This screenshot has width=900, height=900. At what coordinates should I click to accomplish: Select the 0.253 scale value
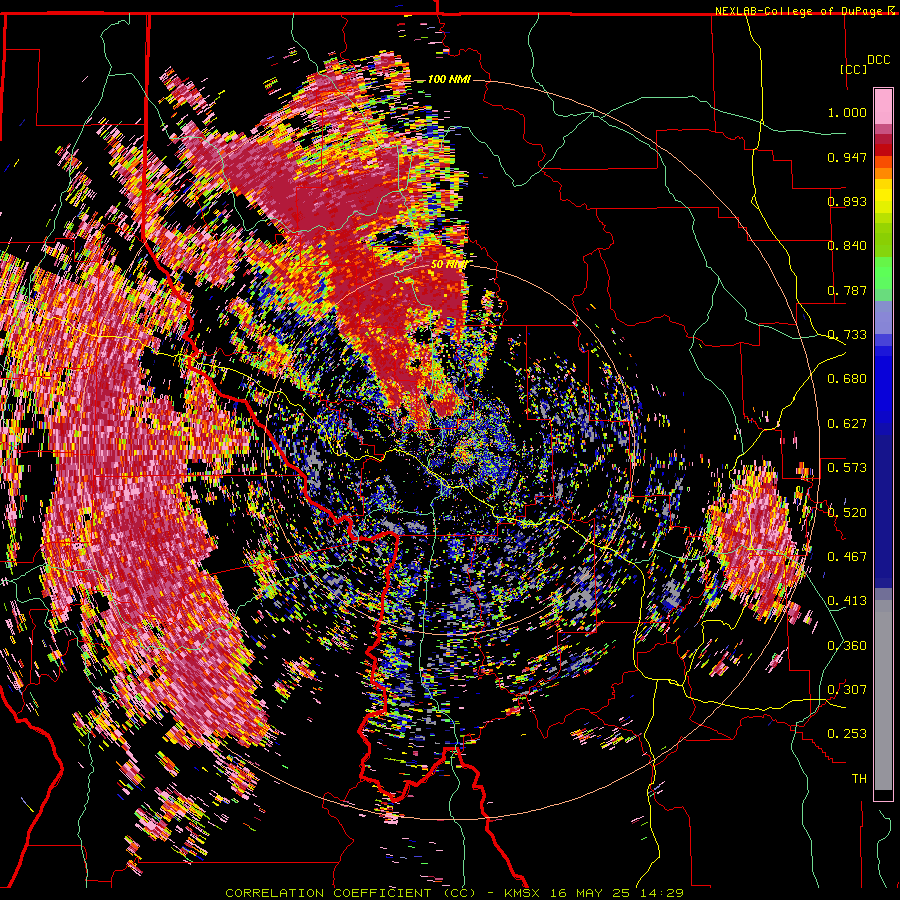pos(847,734)
